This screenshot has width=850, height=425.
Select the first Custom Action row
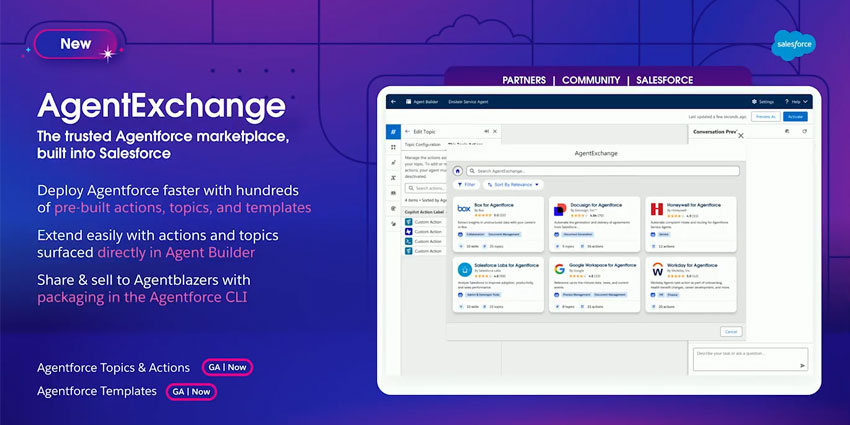425,222
